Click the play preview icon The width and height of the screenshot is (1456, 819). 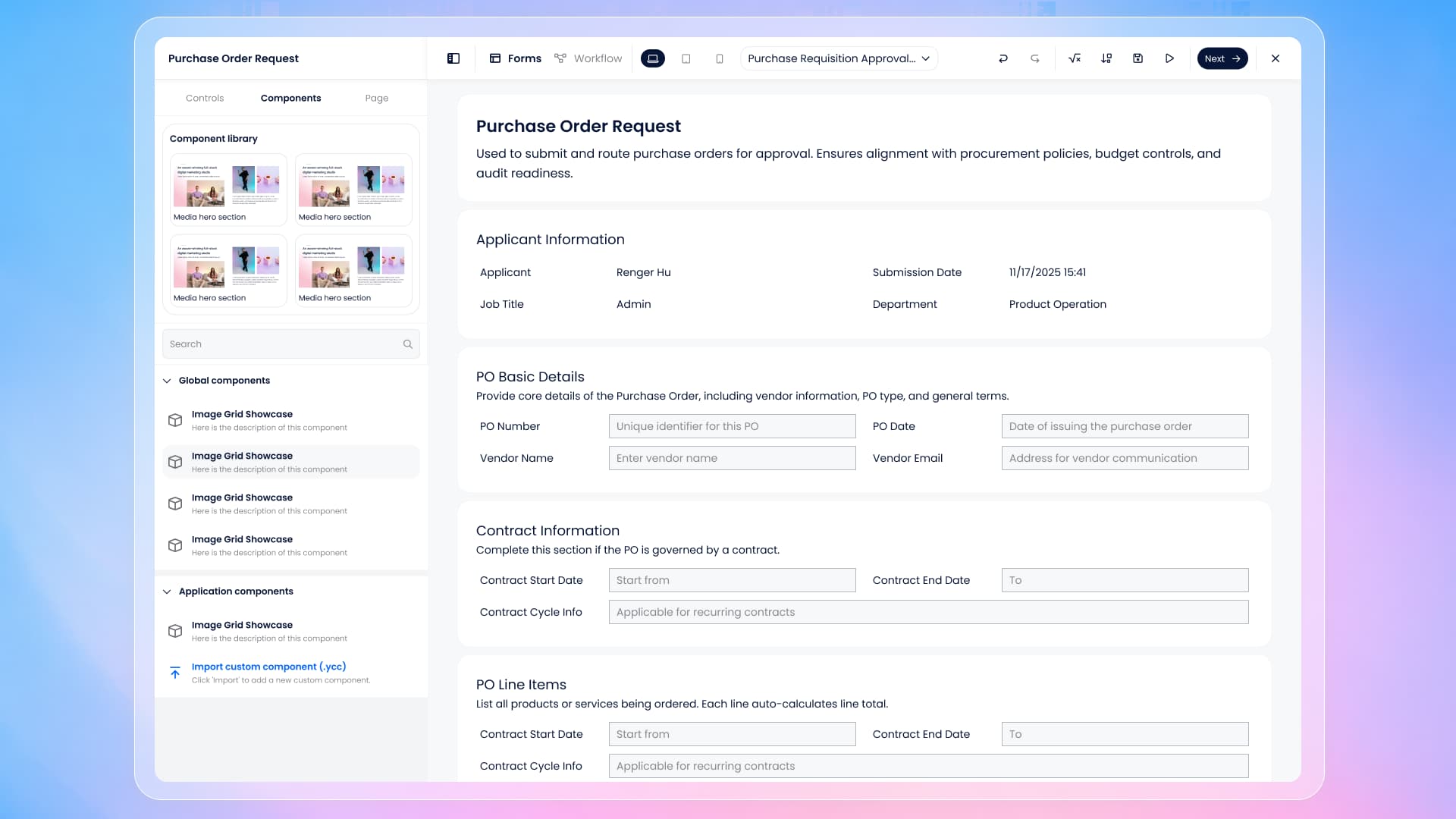[1169, 58]
